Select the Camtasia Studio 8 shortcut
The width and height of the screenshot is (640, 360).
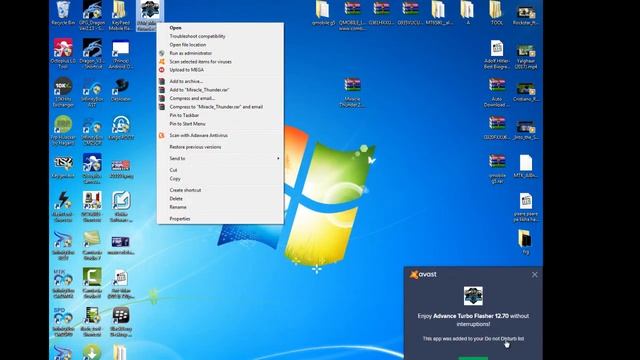point(92,283)
